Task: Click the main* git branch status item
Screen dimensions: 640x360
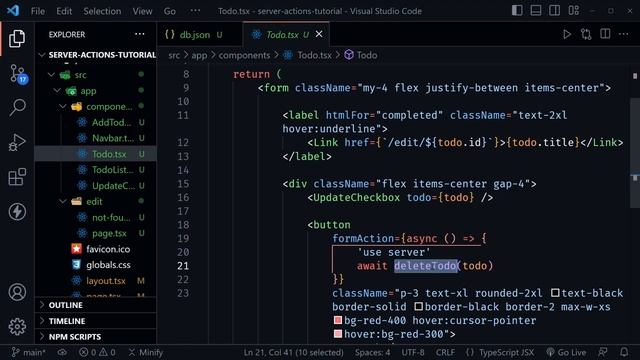Action: tap(29, 352)
